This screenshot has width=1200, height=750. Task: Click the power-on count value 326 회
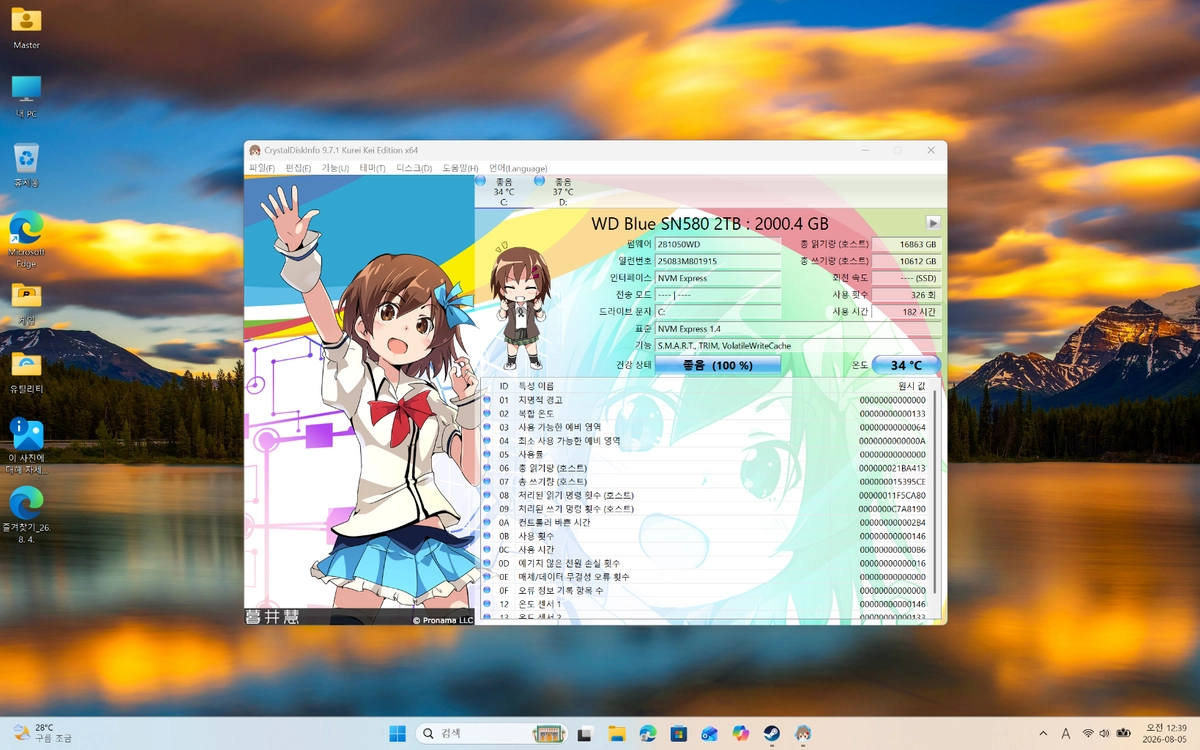tap(906, 295)
